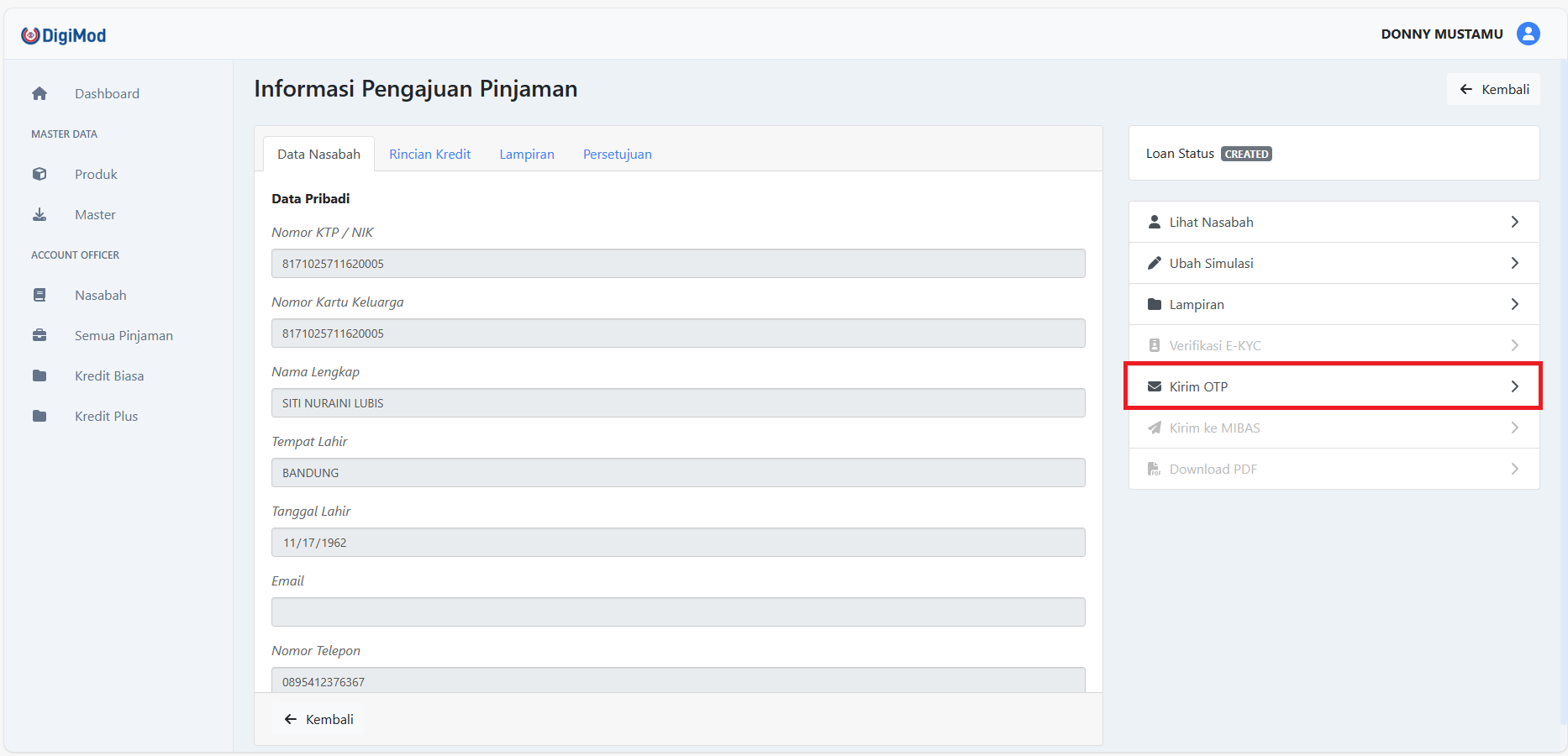Click the Kirim OTP envelope icon
The image size is (1568, 756).
(x=1155, y=387)
